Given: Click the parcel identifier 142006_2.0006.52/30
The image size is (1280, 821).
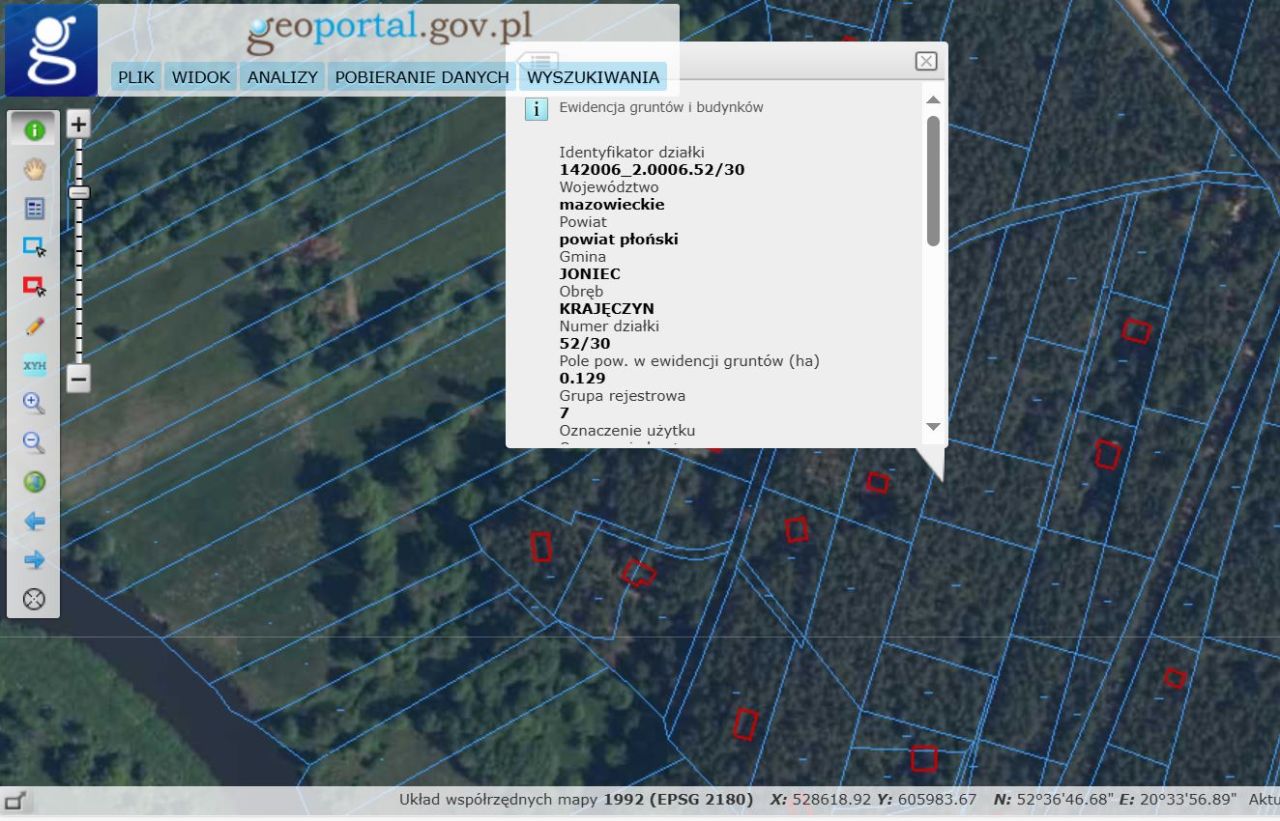Looking at the screenshot, I should coord(652,170).
